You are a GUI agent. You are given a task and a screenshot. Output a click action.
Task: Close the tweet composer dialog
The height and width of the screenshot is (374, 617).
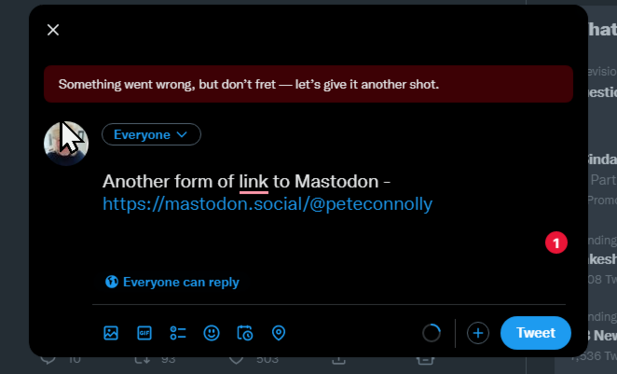pos(53,30)
